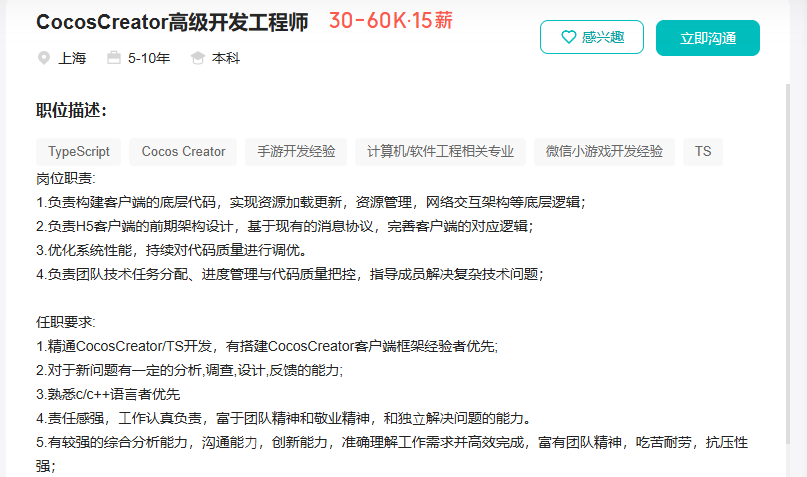Click the city text 上海

(x=72, y=58)
